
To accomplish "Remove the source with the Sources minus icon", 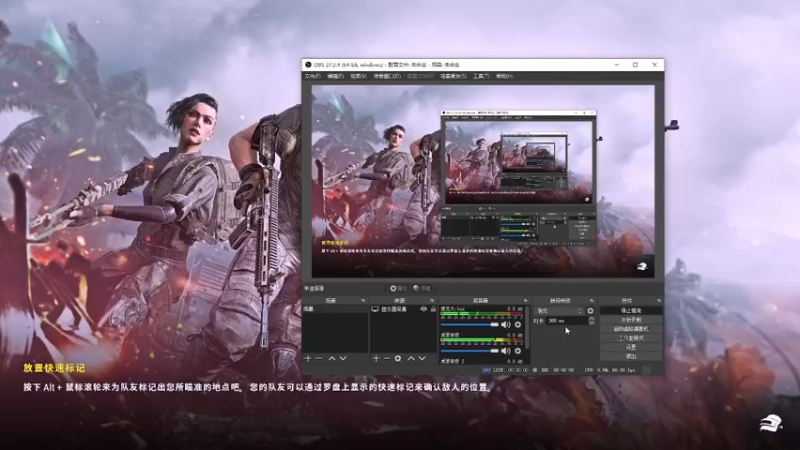I will (x=387, y=359).
